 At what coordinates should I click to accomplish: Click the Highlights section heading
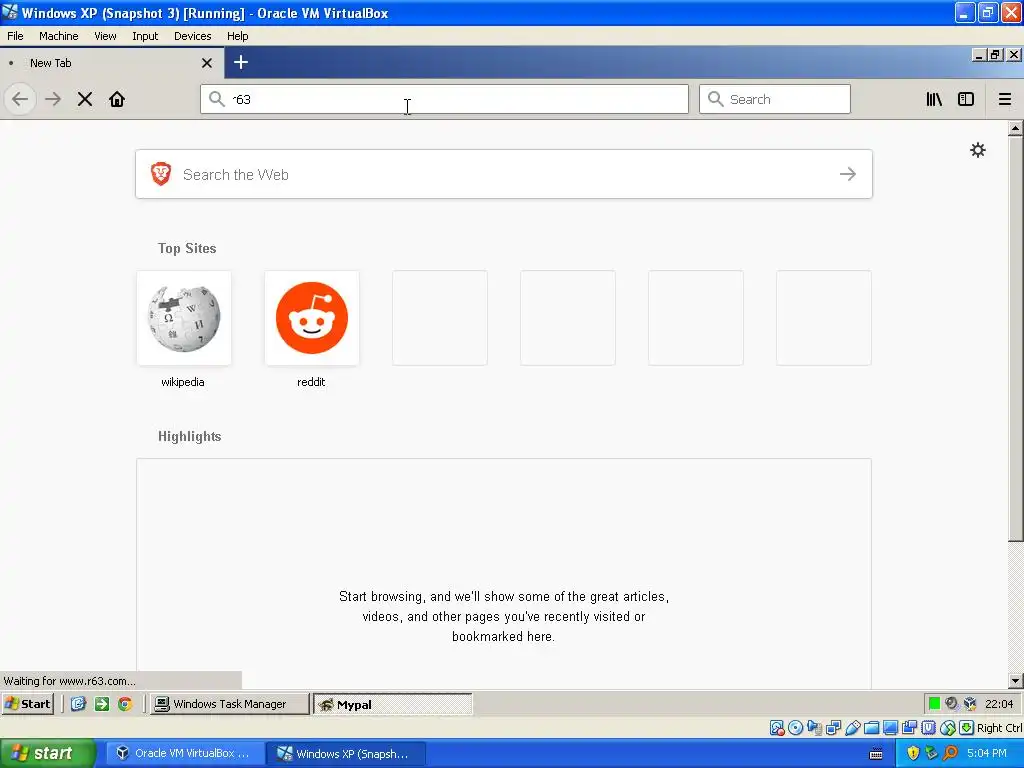[x=189, y=436]
